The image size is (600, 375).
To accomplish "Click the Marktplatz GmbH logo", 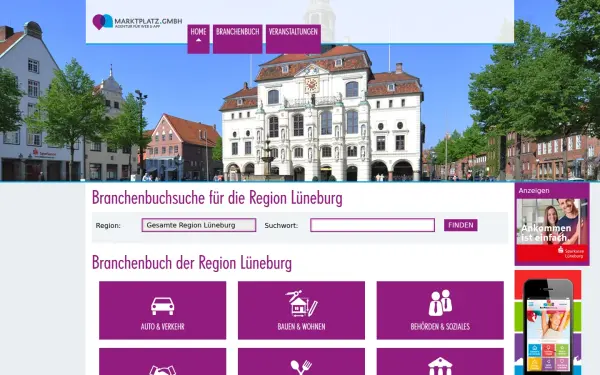I will [137, 22].
